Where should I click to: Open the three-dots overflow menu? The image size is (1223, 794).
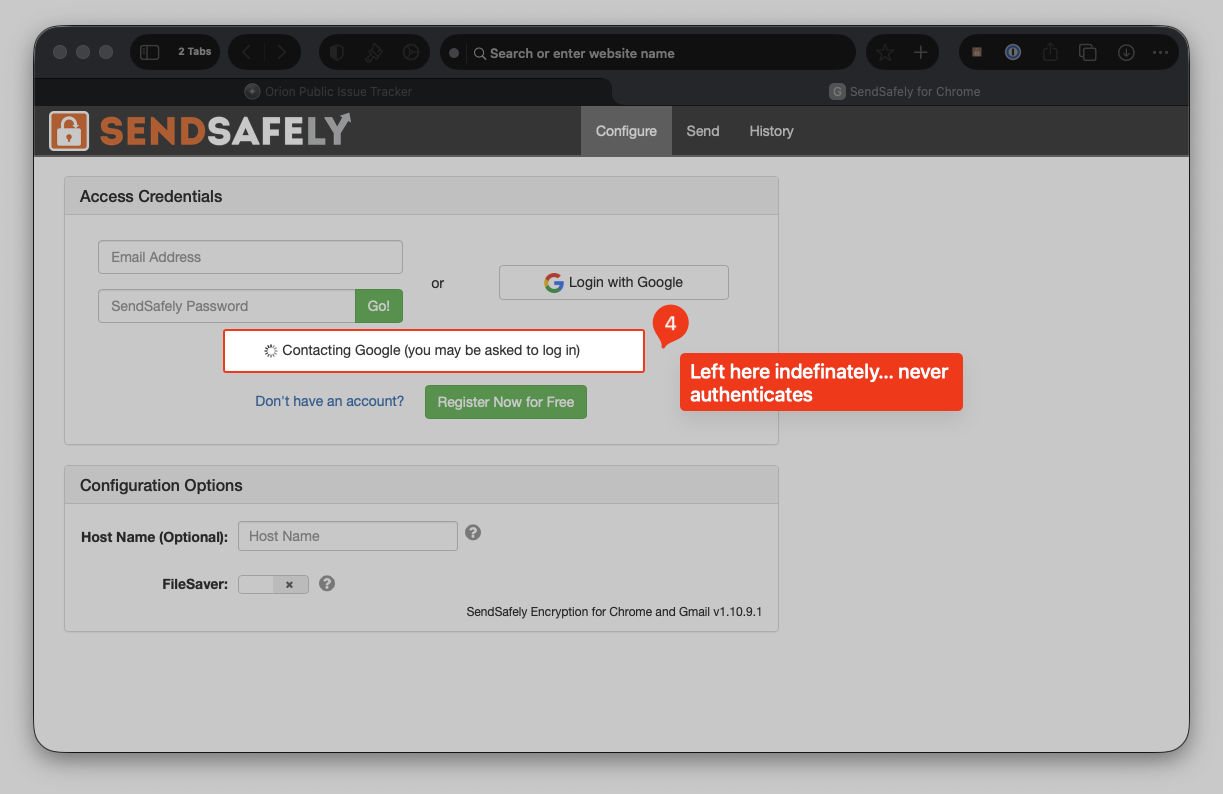pyautogui.click(x=1160, y=53)
